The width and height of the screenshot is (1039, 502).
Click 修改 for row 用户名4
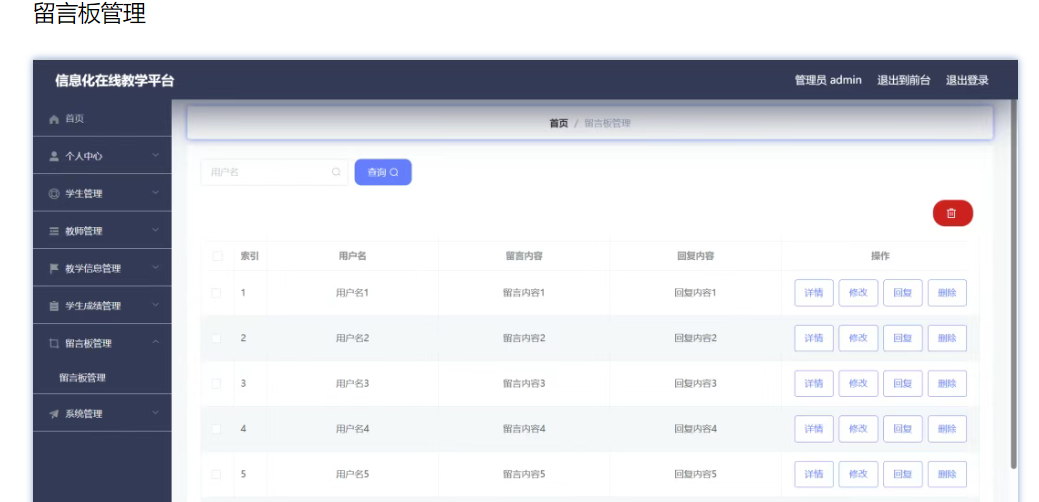click(858, 429)
